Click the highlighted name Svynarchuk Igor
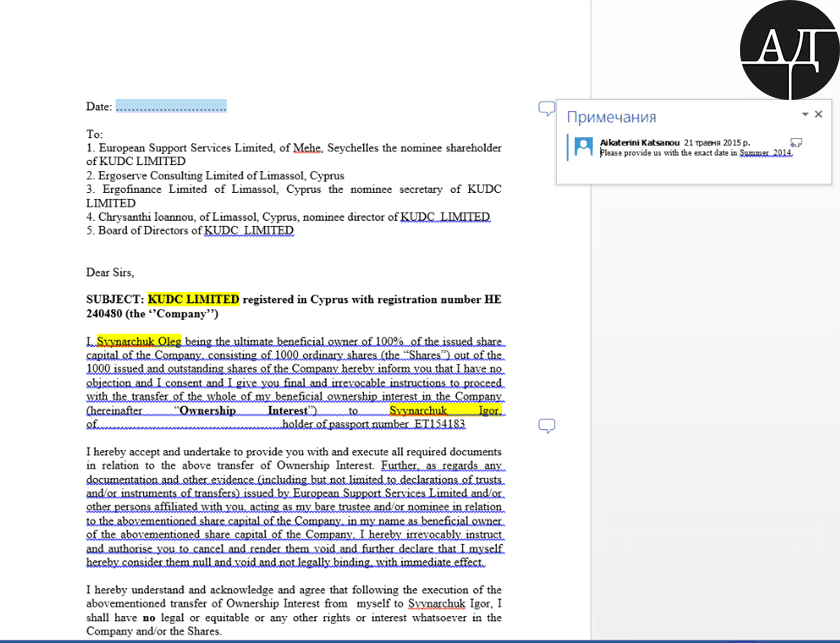The image size is (840, 643). click(x=446, y=410)
